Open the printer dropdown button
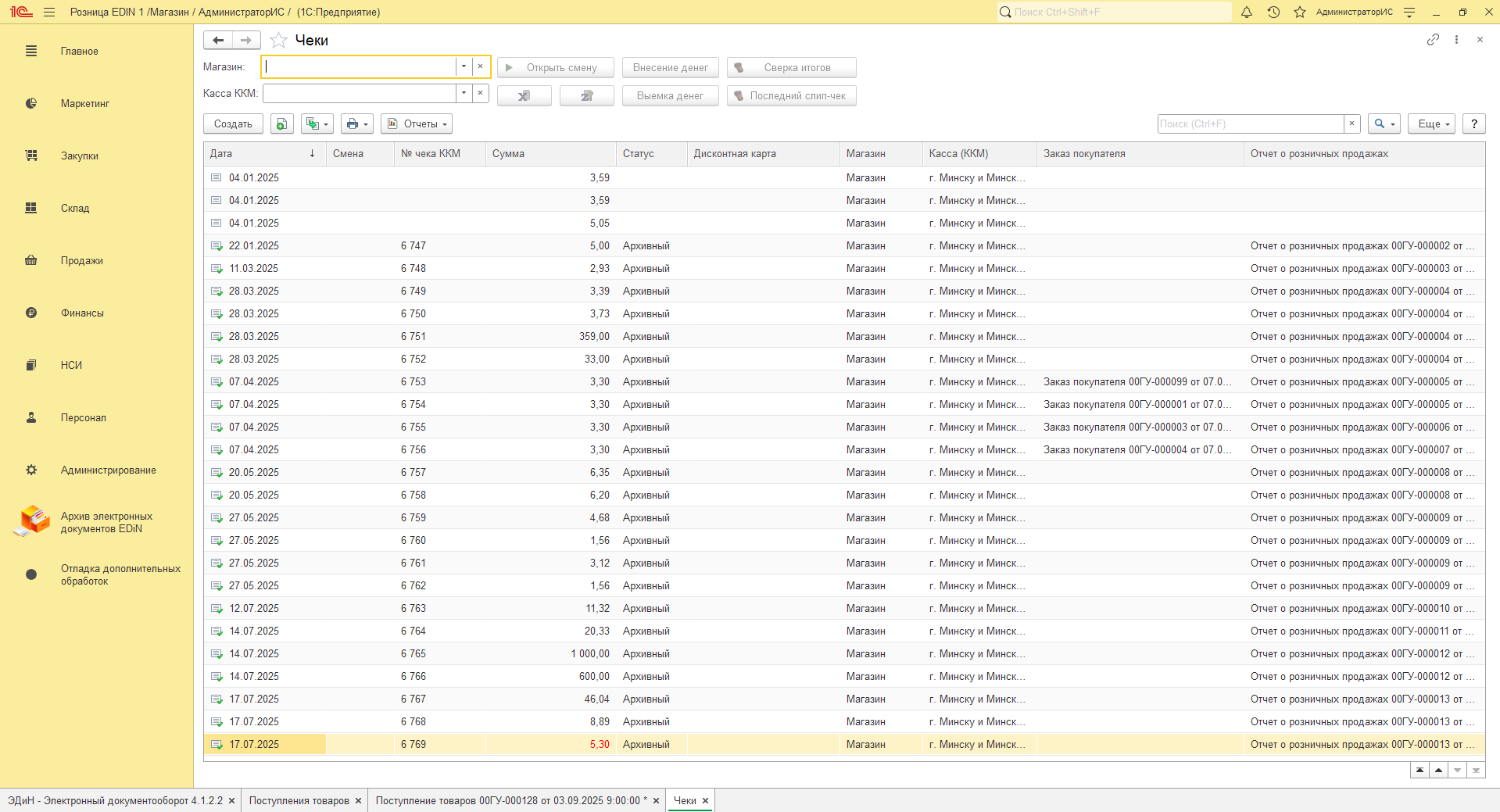This screenshot has height=812, width=1500. [356, 123]
